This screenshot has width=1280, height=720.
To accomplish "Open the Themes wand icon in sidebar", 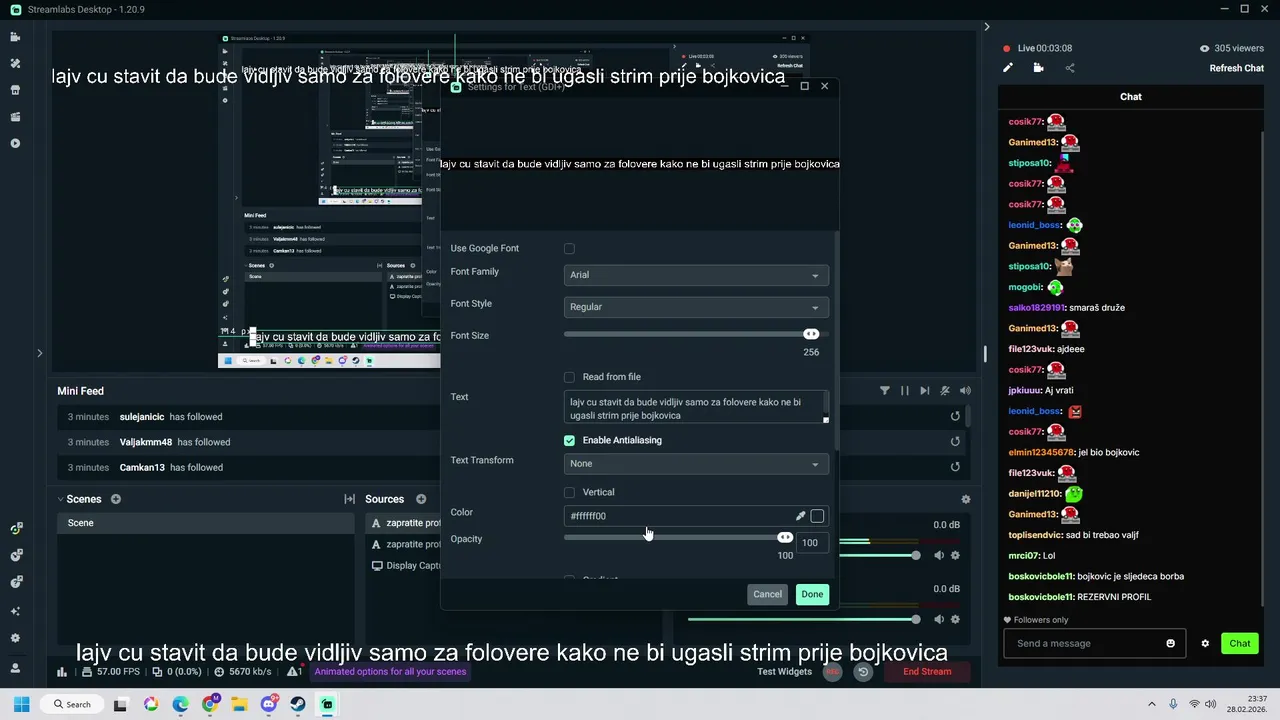I will click(15, 63).
